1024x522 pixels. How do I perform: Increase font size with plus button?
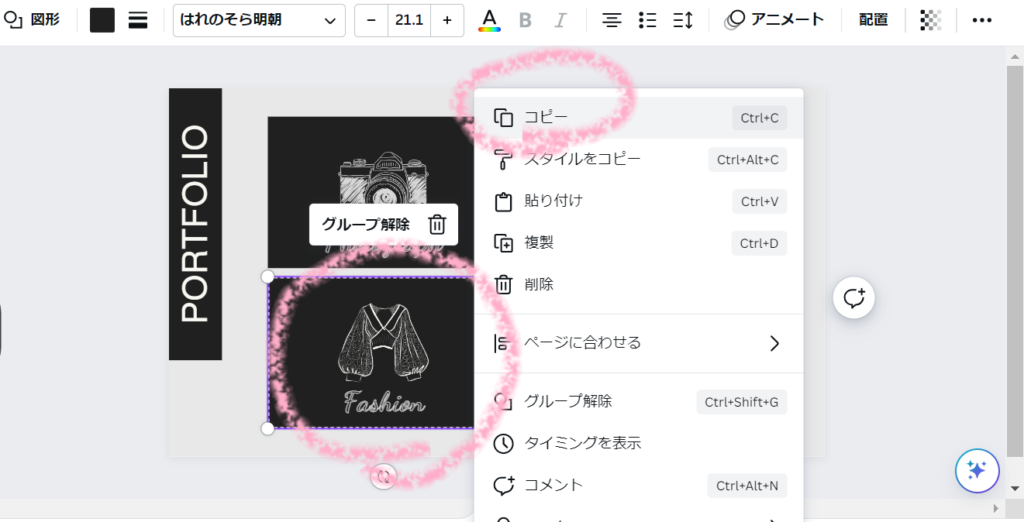point(447,20)
